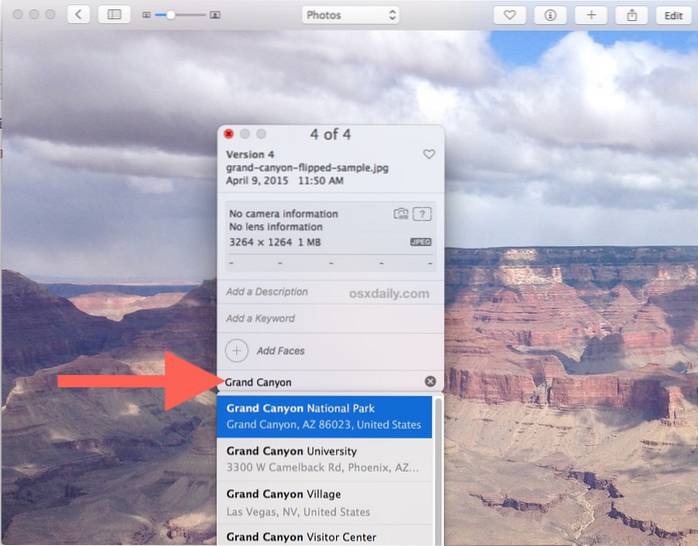Click the Add a Description field
Image resolution: width=698 pixels, height=546 pixels.
click(x=267, y=292)
